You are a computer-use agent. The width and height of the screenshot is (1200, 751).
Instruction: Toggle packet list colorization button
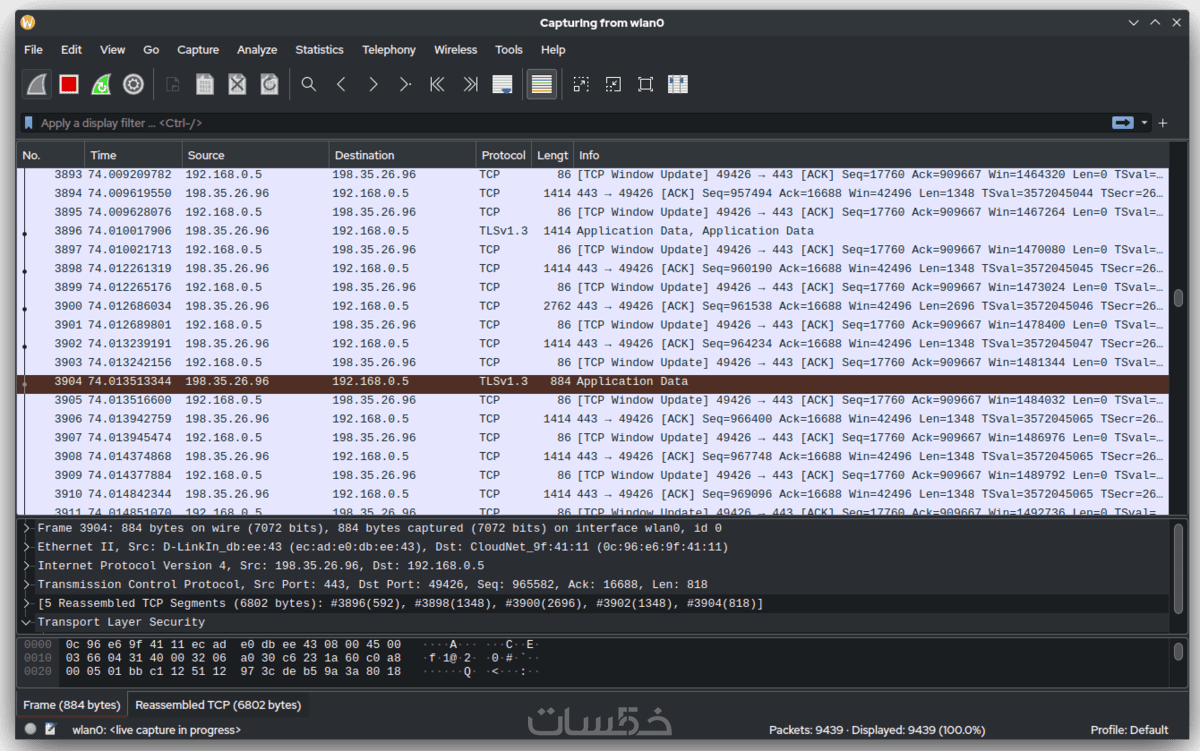[541, 85]
